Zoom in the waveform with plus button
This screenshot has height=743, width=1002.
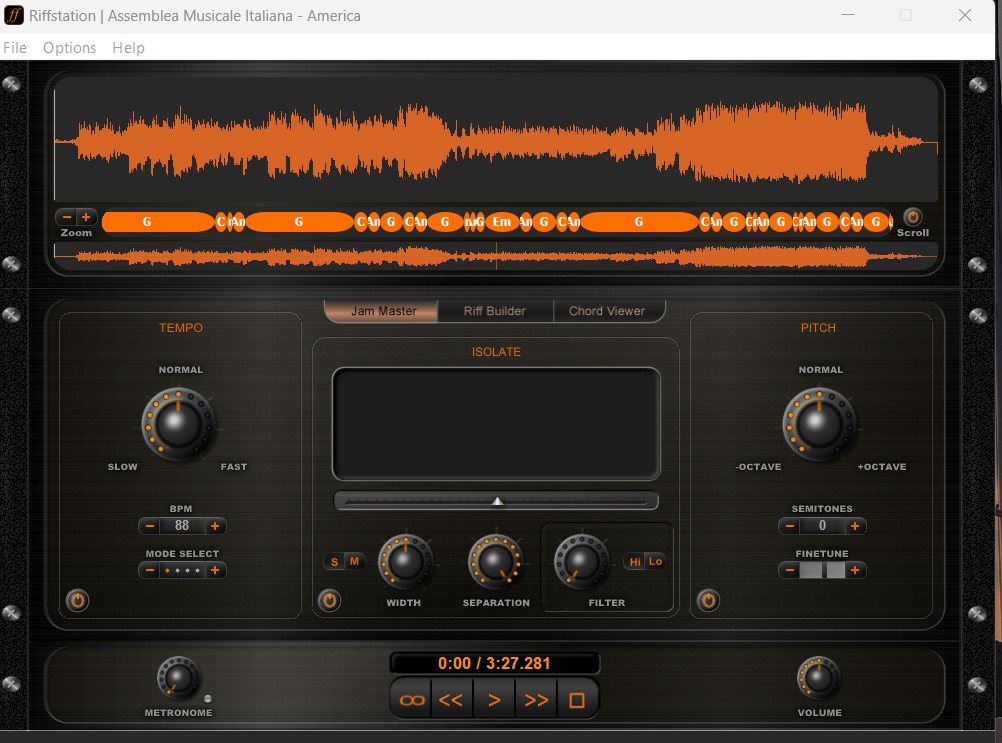click(86, 217)
